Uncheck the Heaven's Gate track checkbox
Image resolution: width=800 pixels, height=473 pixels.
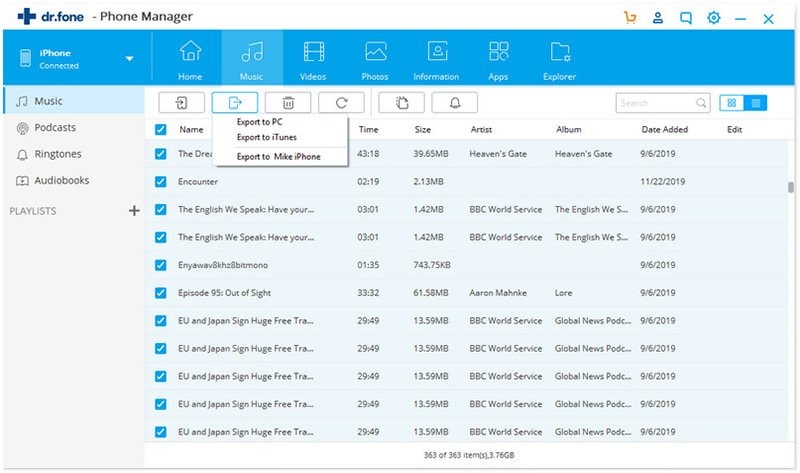pyautogui.click(x=161, y=154)
